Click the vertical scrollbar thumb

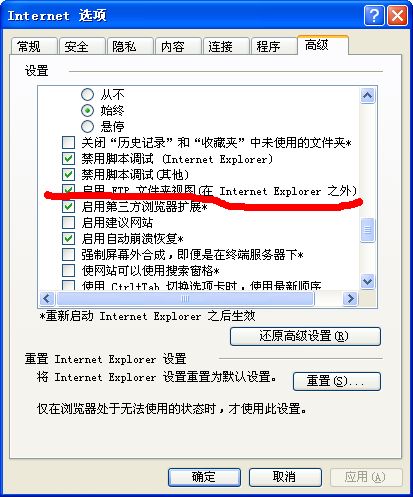click(x=367, y=230)
